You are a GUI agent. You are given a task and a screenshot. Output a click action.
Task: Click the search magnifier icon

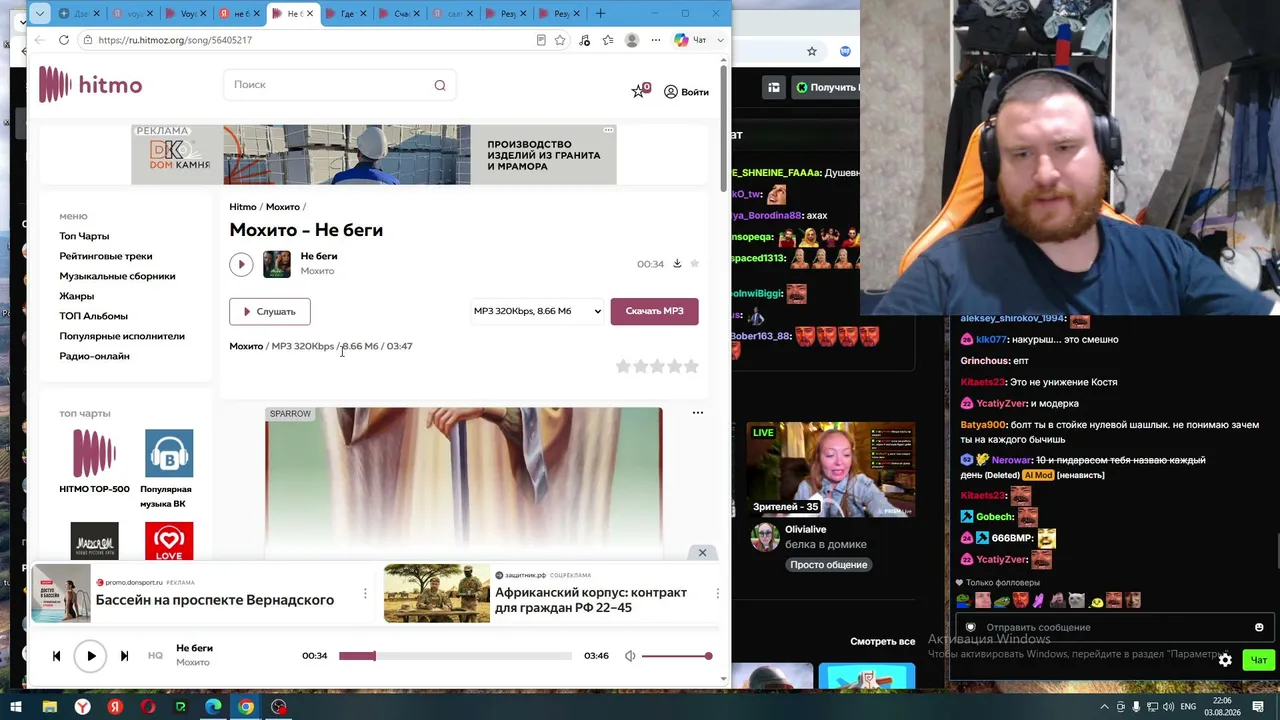[x=440, y=85]
